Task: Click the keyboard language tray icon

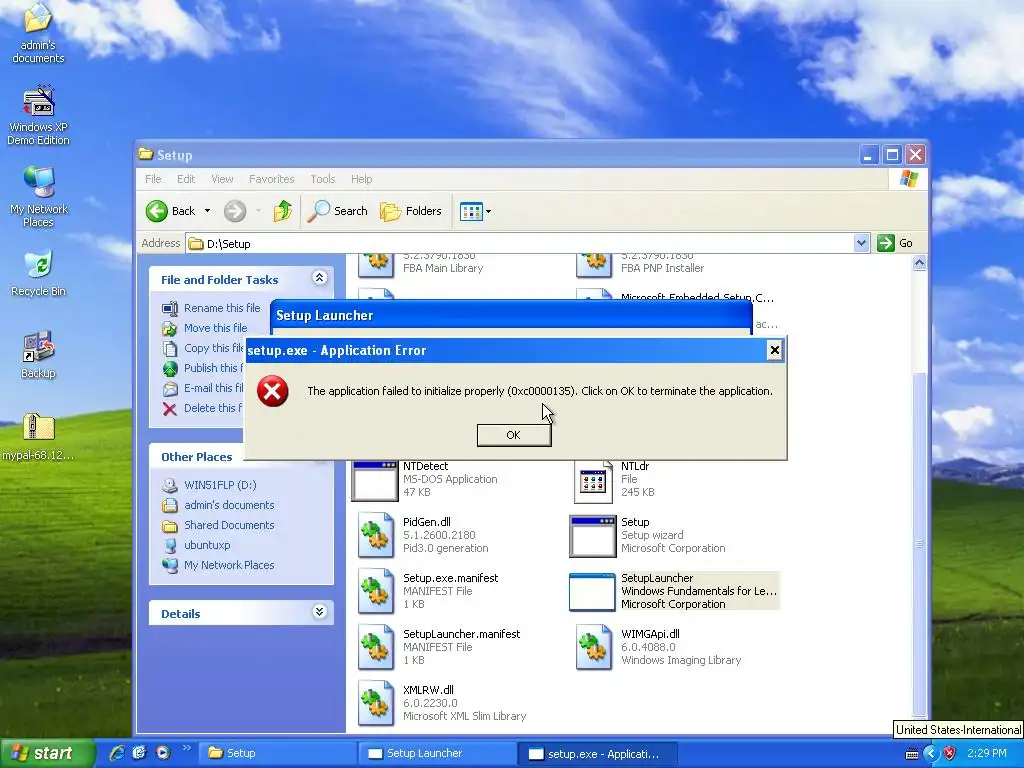Action: click(x=912, y=754)
